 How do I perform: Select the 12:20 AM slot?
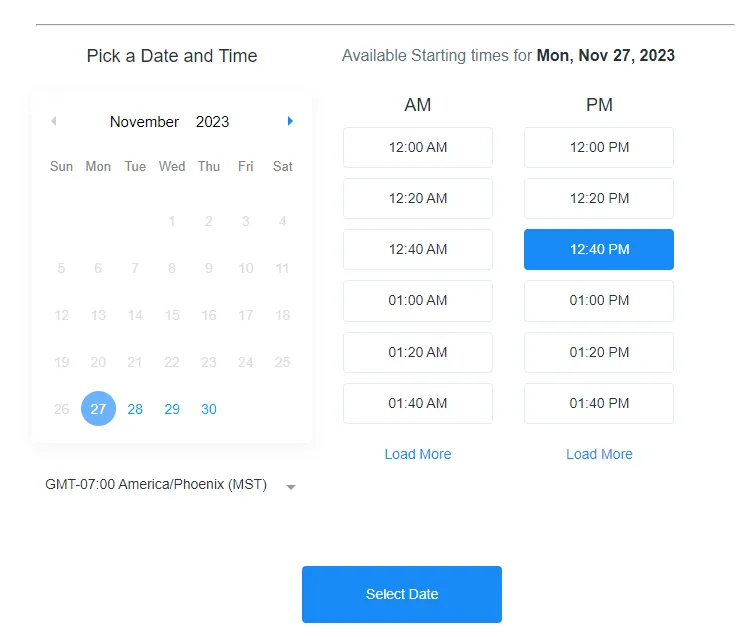tap(418, 198)
